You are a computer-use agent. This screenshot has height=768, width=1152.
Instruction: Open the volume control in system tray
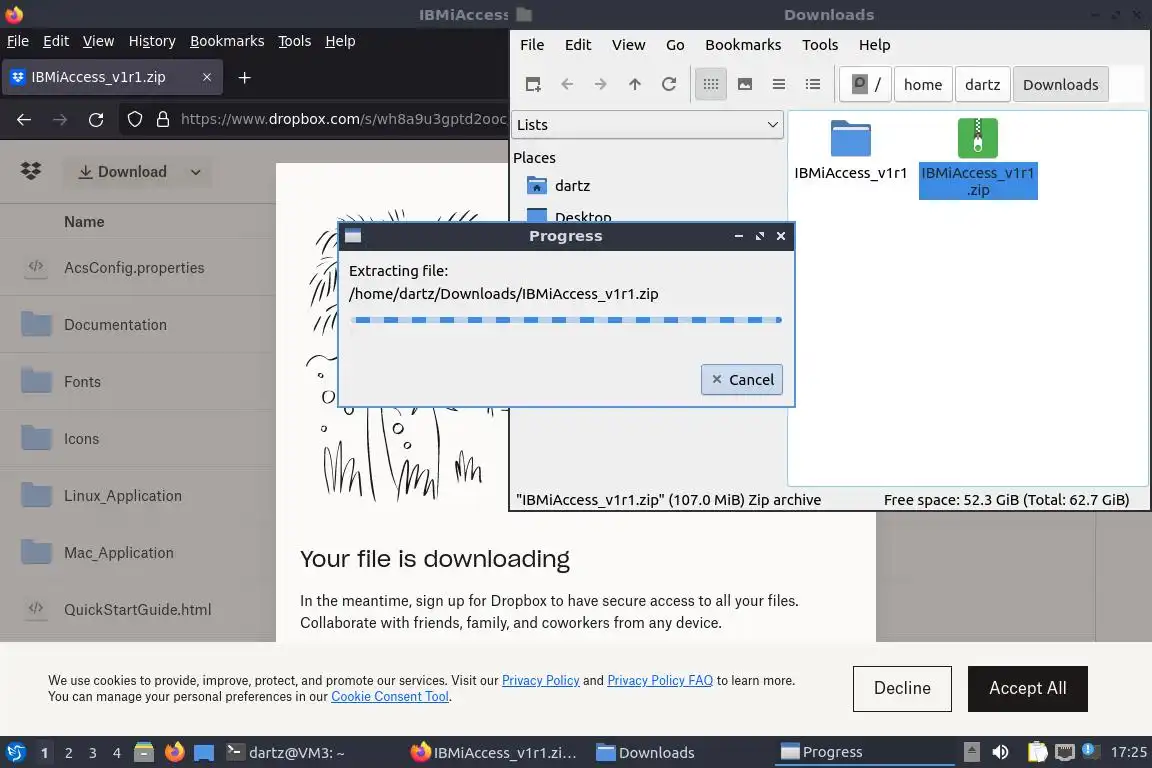[x=1001, y=753]
